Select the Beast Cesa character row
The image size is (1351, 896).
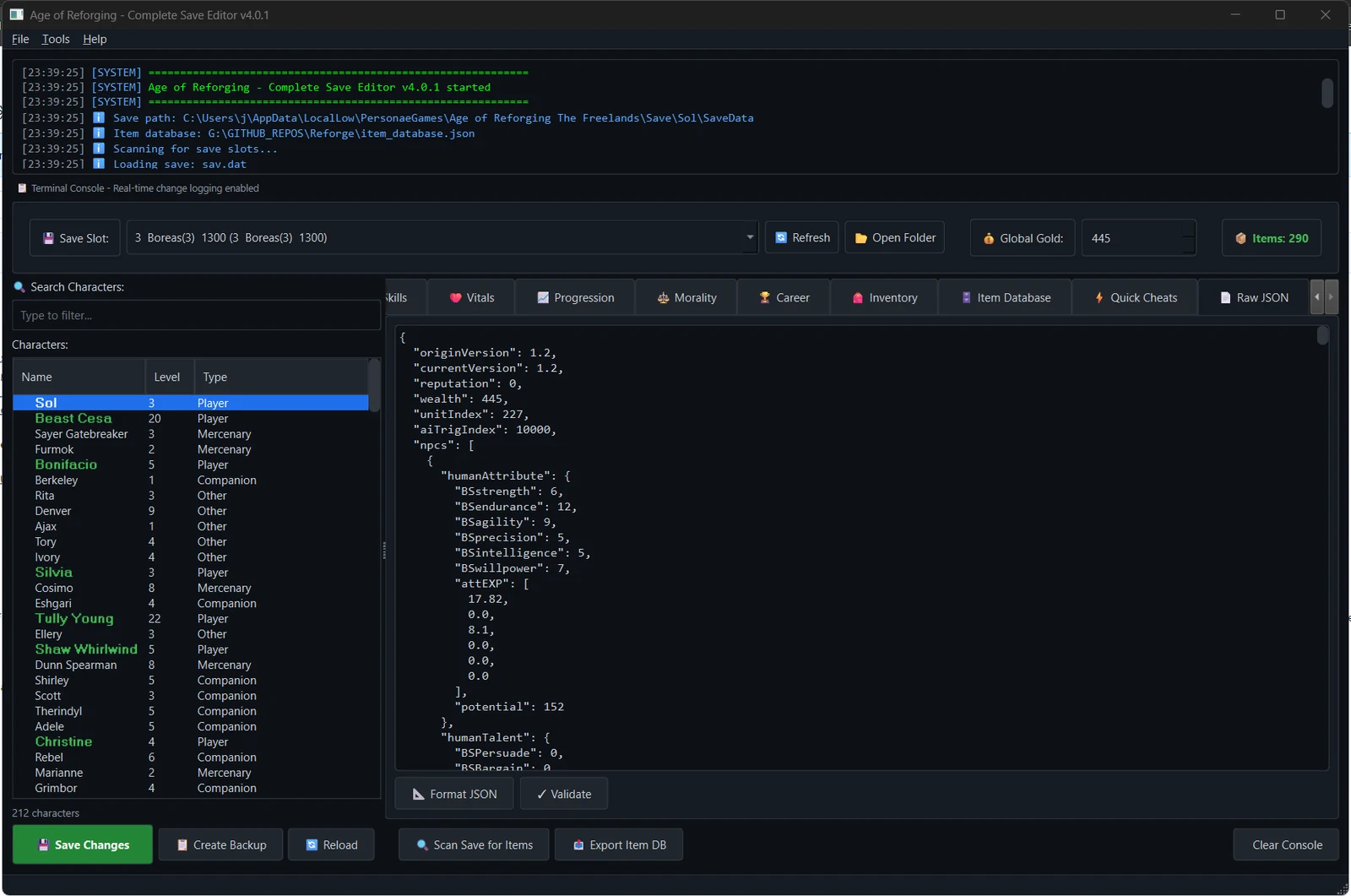tap(191, 418)
